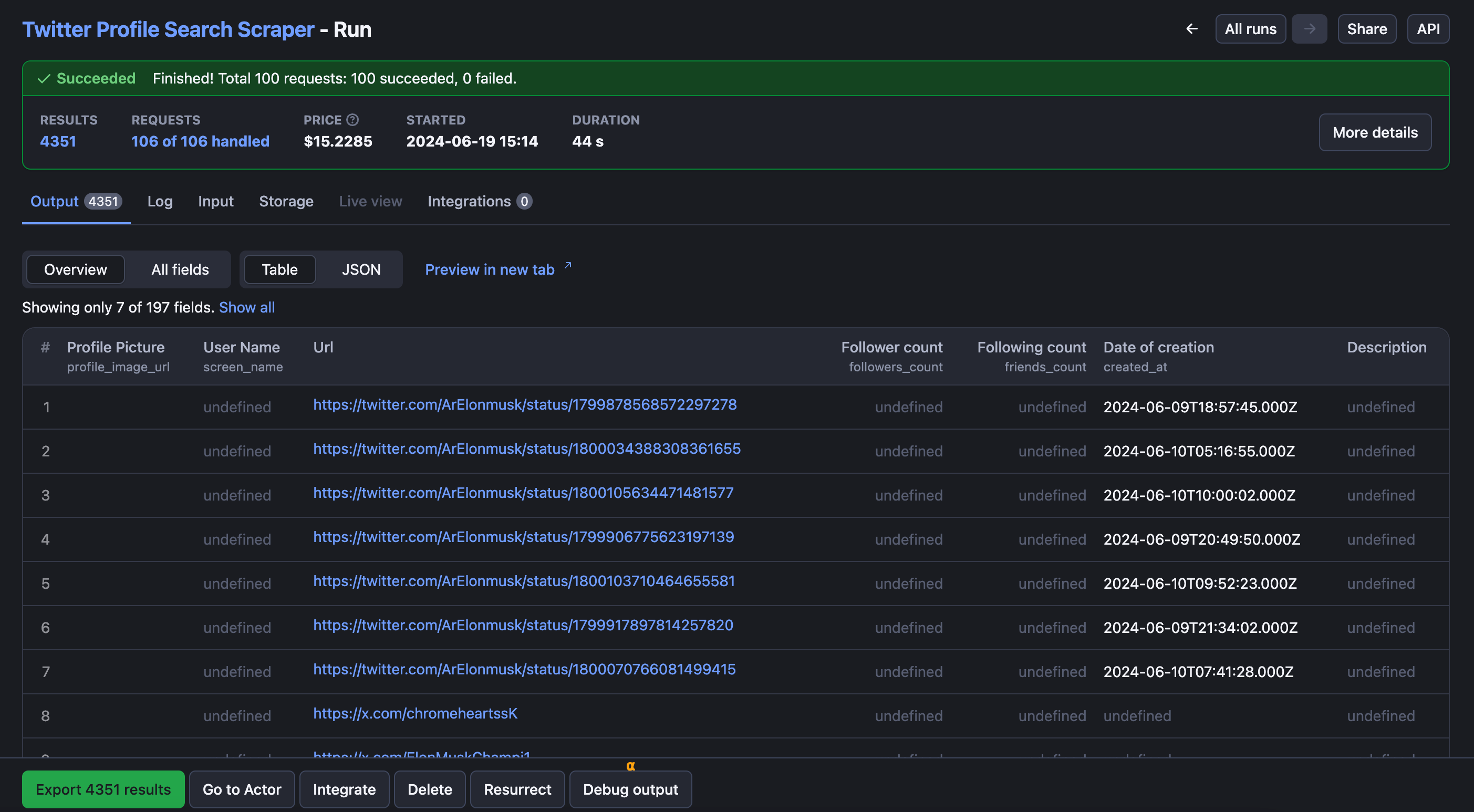This screenshot has width=1474, height=812.
Task: Open status URL ending 1800103710464655581
Action: 524,581
